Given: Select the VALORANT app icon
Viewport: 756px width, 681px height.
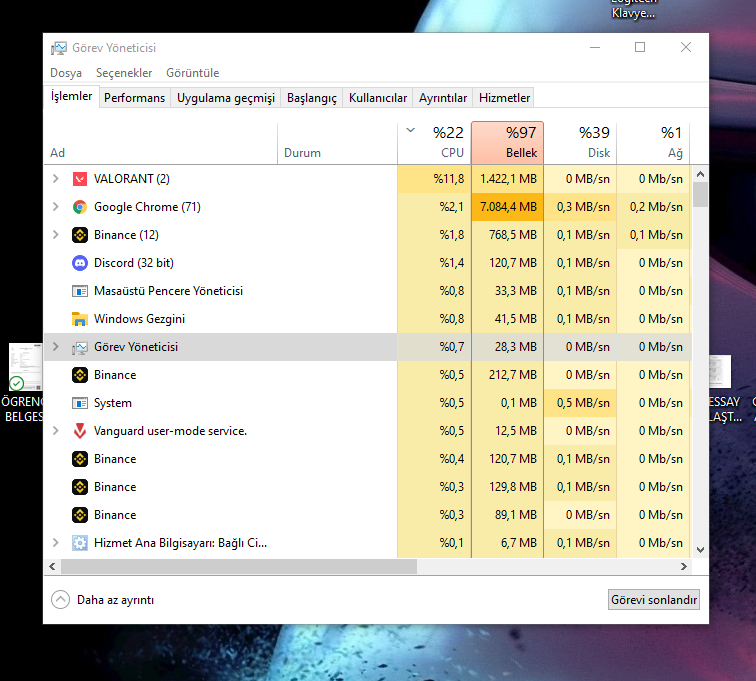Looking at the screenshot, I should click(80, 179).
